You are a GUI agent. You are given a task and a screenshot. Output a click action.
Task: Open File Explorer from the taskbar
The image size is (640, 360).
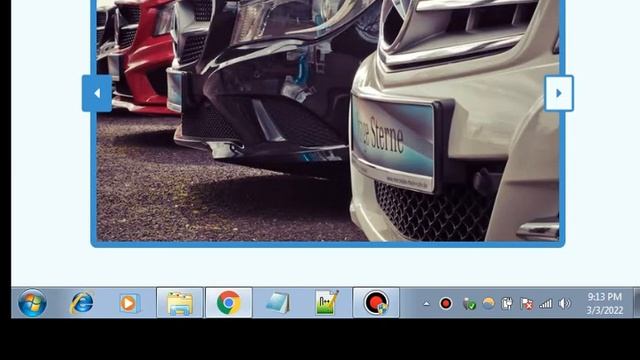(180, 303)
